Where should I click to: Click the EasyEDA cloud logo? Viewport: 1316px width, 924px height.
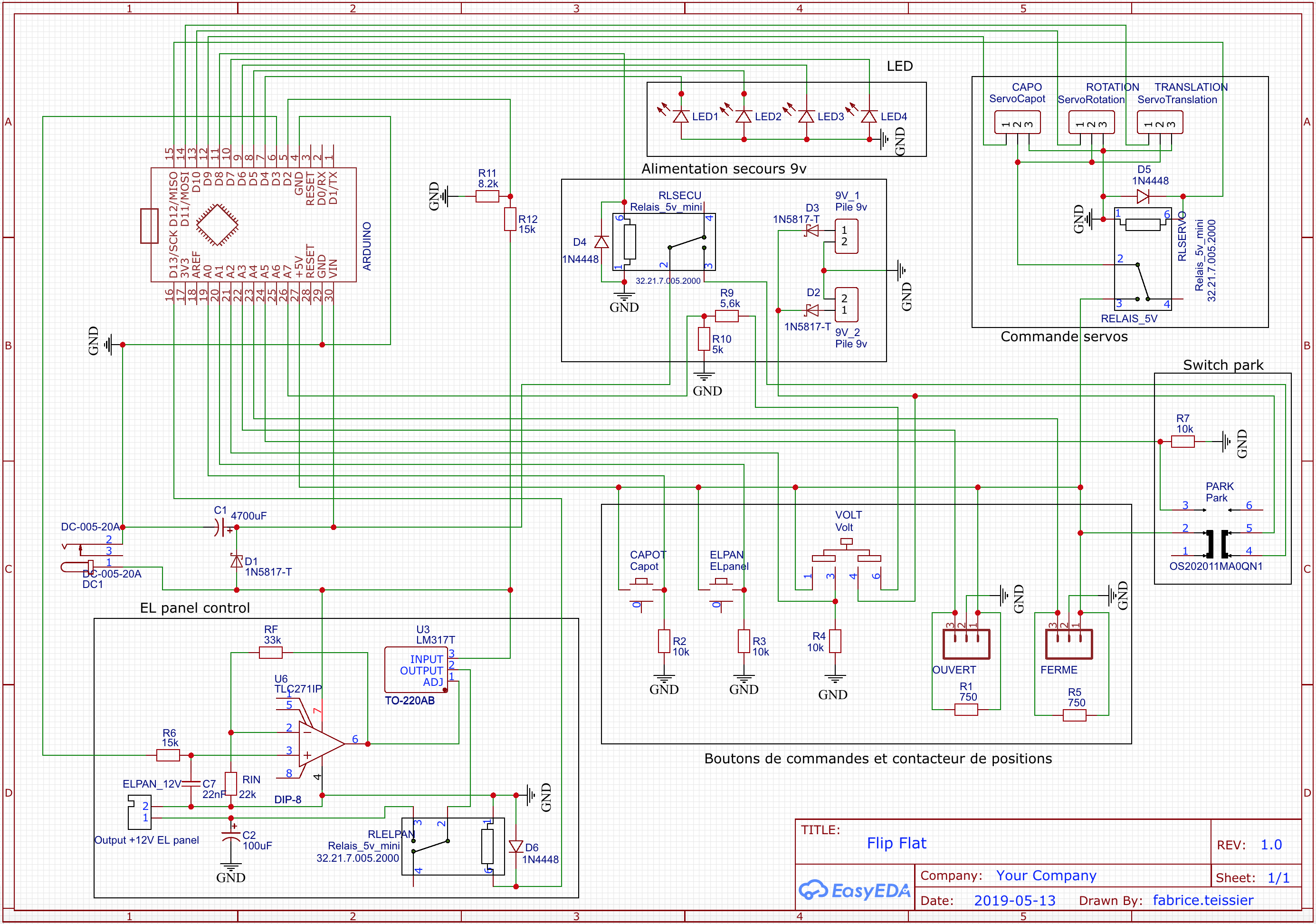(813, 890)
